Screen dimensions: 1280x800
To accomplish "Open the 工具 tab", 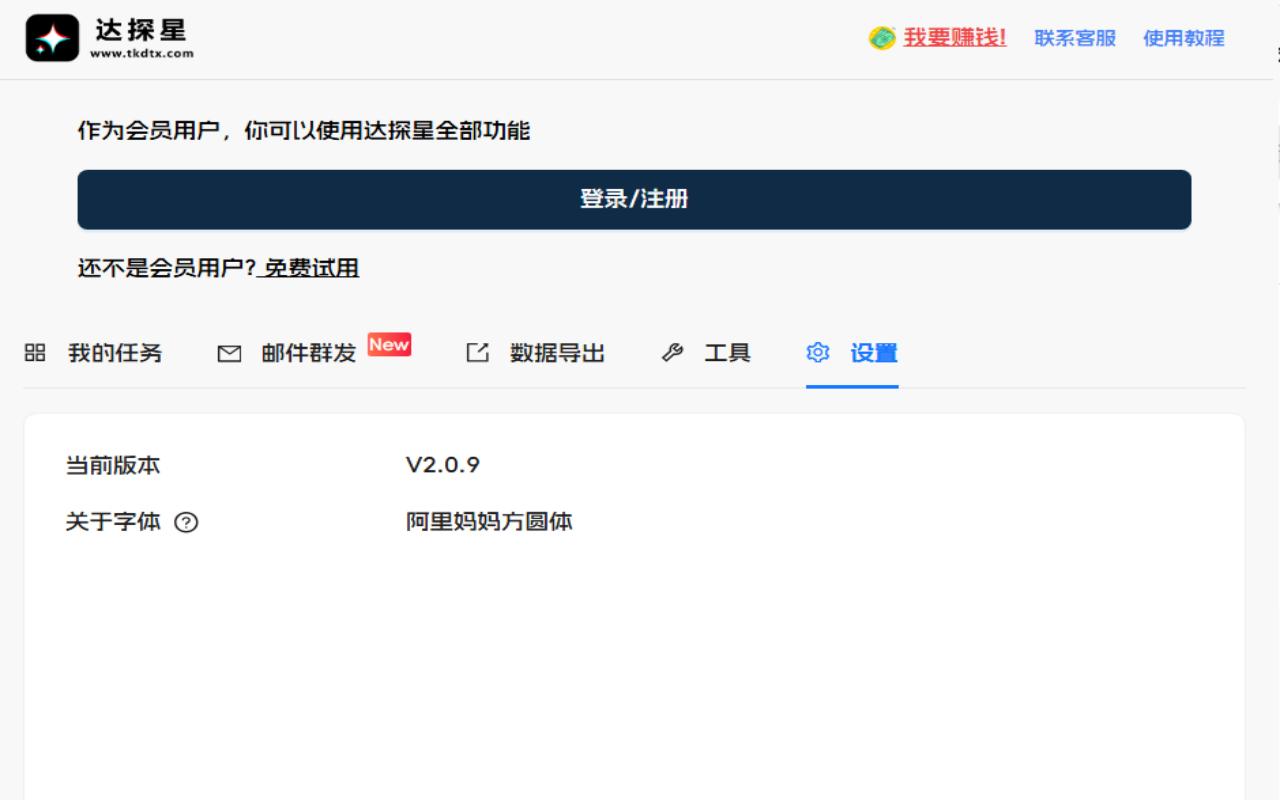I will click(728, 352).
